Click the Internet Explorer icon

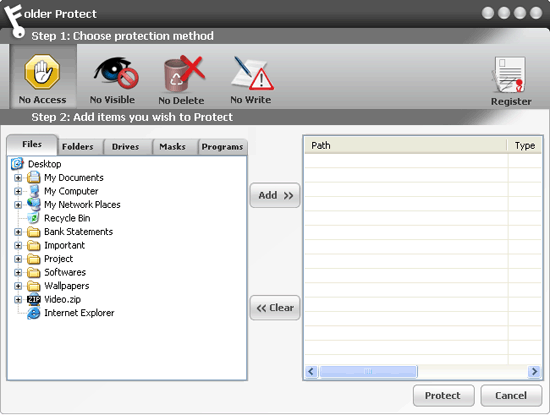coord(34,313)
